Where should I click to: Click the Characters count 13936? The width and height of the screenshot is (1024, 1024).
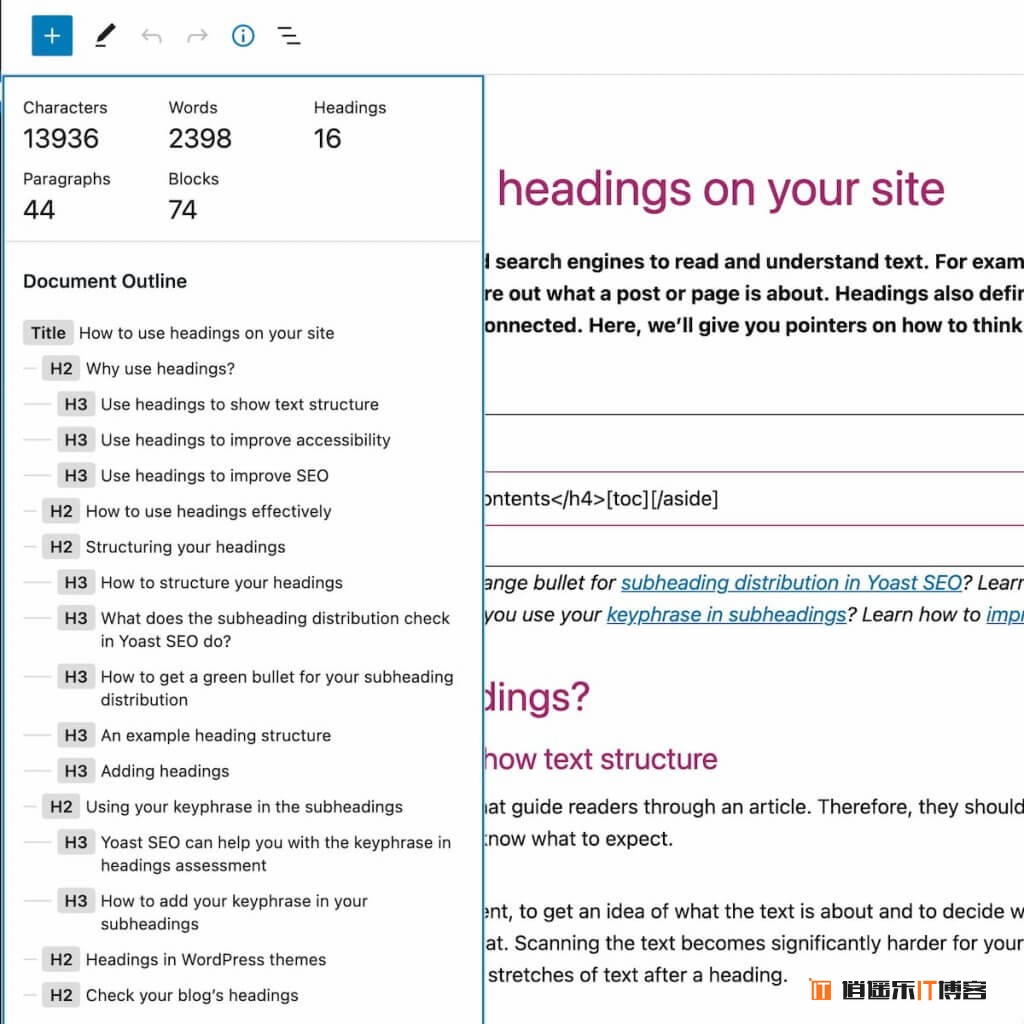61,138
